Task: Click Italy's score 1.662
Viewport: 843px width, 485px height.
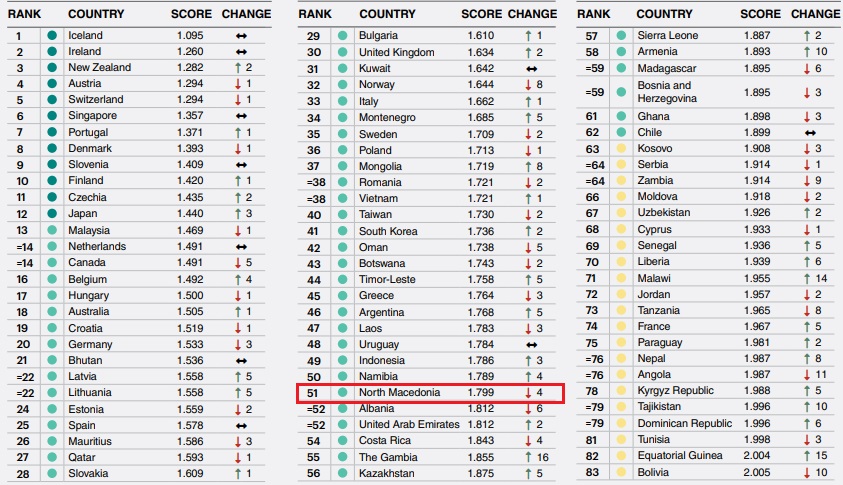Action: [481, 102]
